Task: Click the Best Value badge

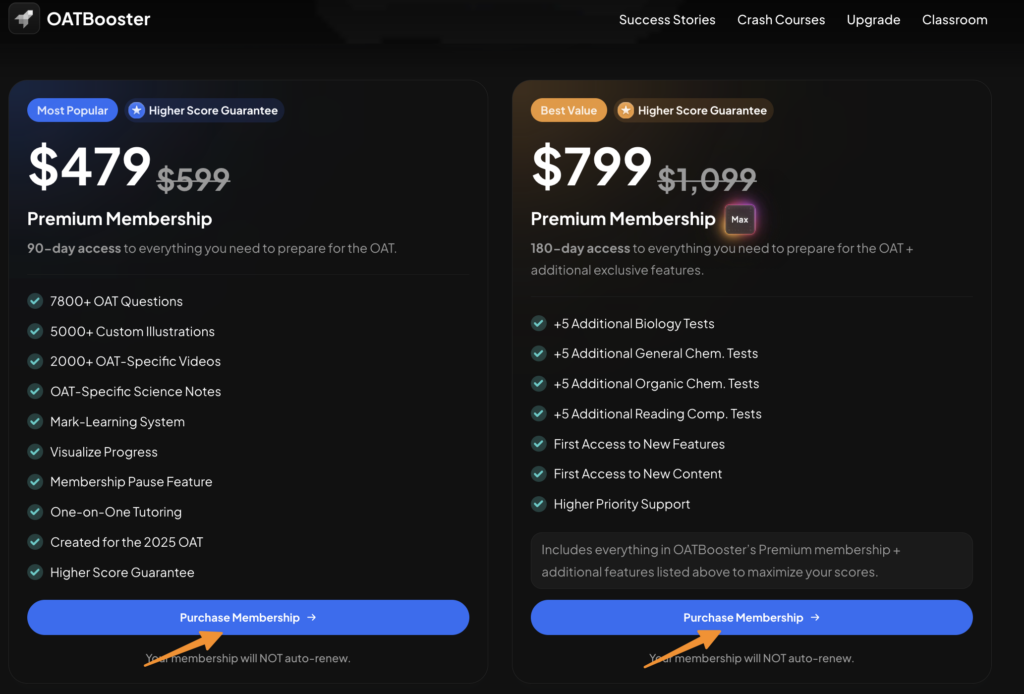Action: pos(567,110)
